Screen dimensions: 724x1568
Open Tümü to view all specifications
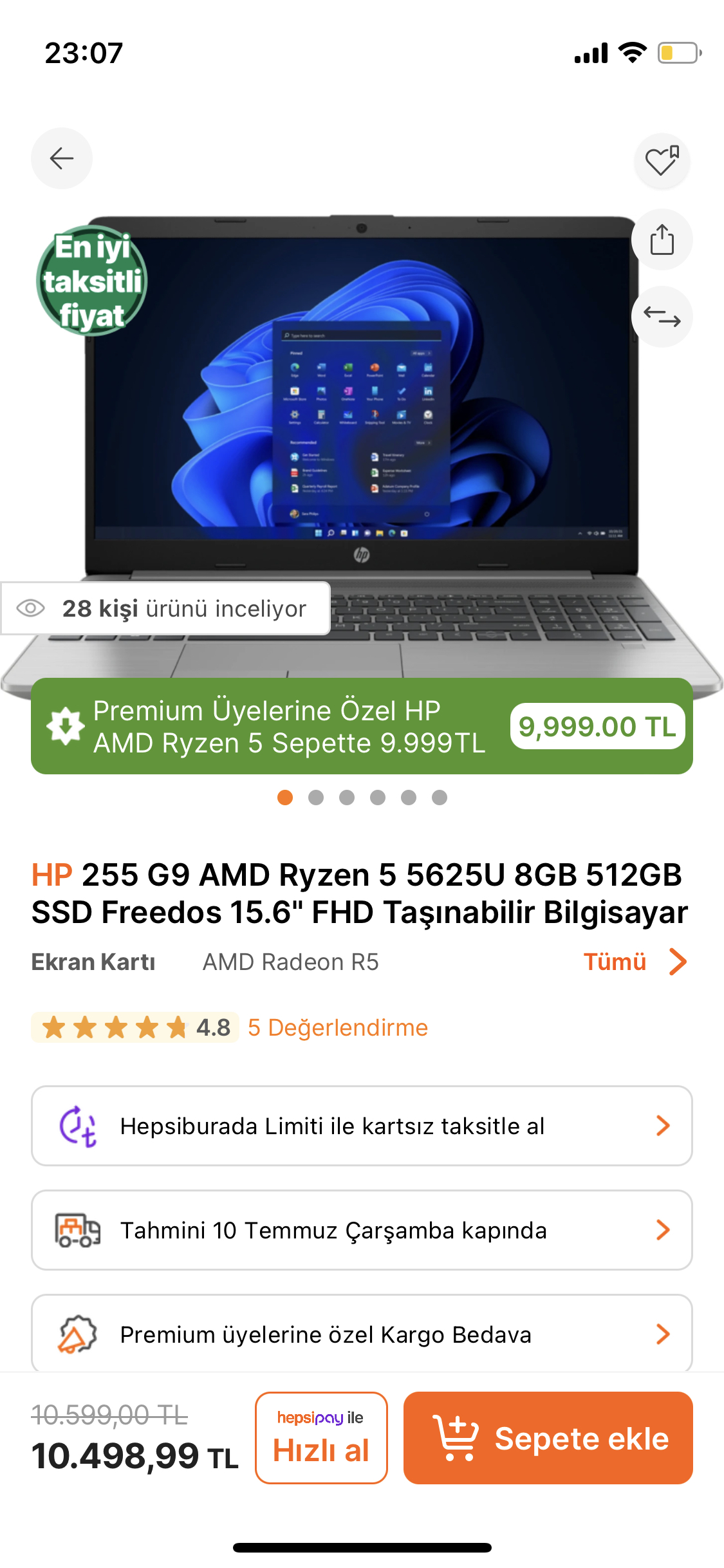[x=635, y=962]
